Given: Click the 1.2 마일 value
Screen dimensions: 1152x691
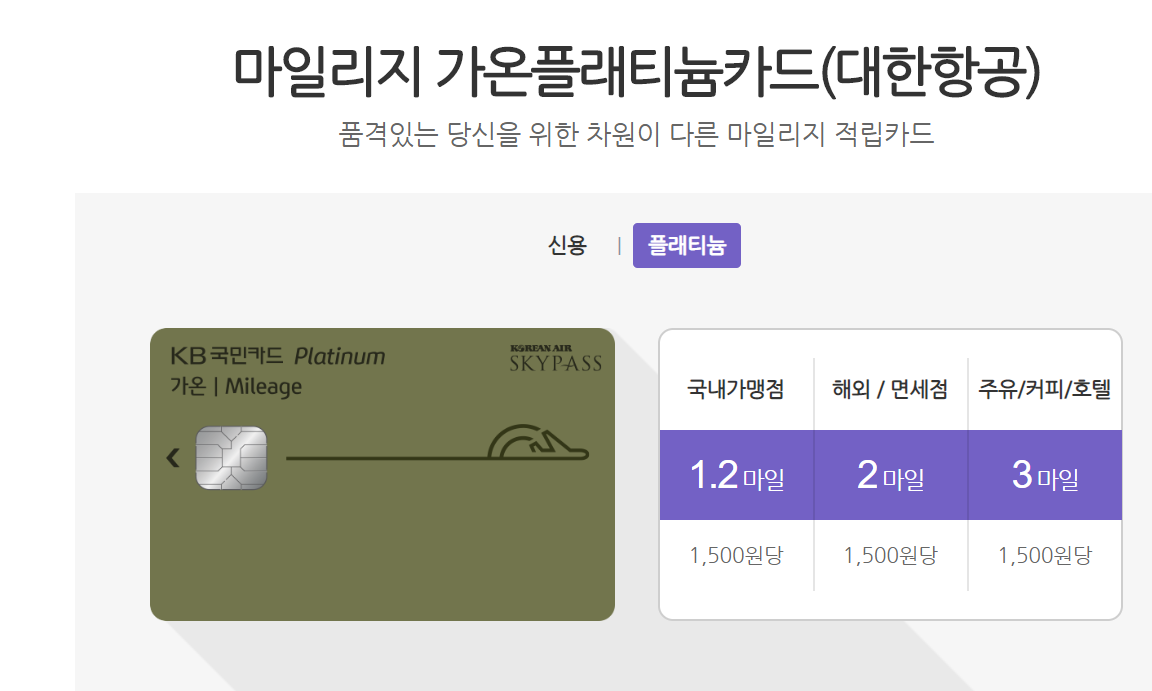Looking at the screenshot, I should [737, 475].
